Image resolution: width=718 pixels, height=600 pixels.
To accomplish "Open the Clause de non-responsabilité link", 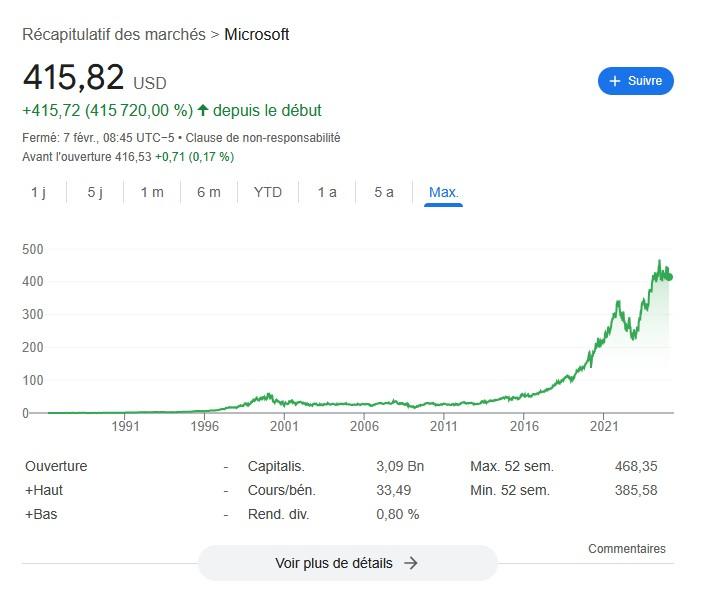I will (283, 138).
